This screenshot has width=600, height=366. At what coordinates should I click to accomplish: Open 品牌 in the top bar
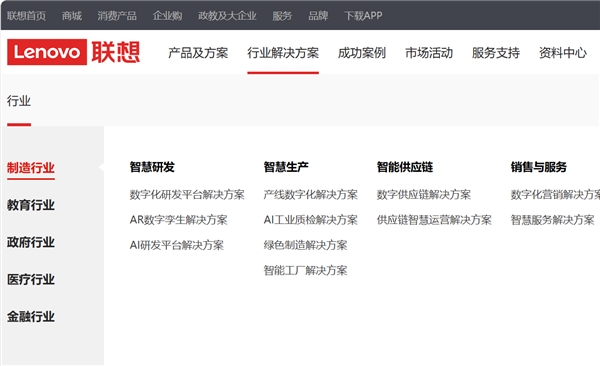click(x=318, y=16)
